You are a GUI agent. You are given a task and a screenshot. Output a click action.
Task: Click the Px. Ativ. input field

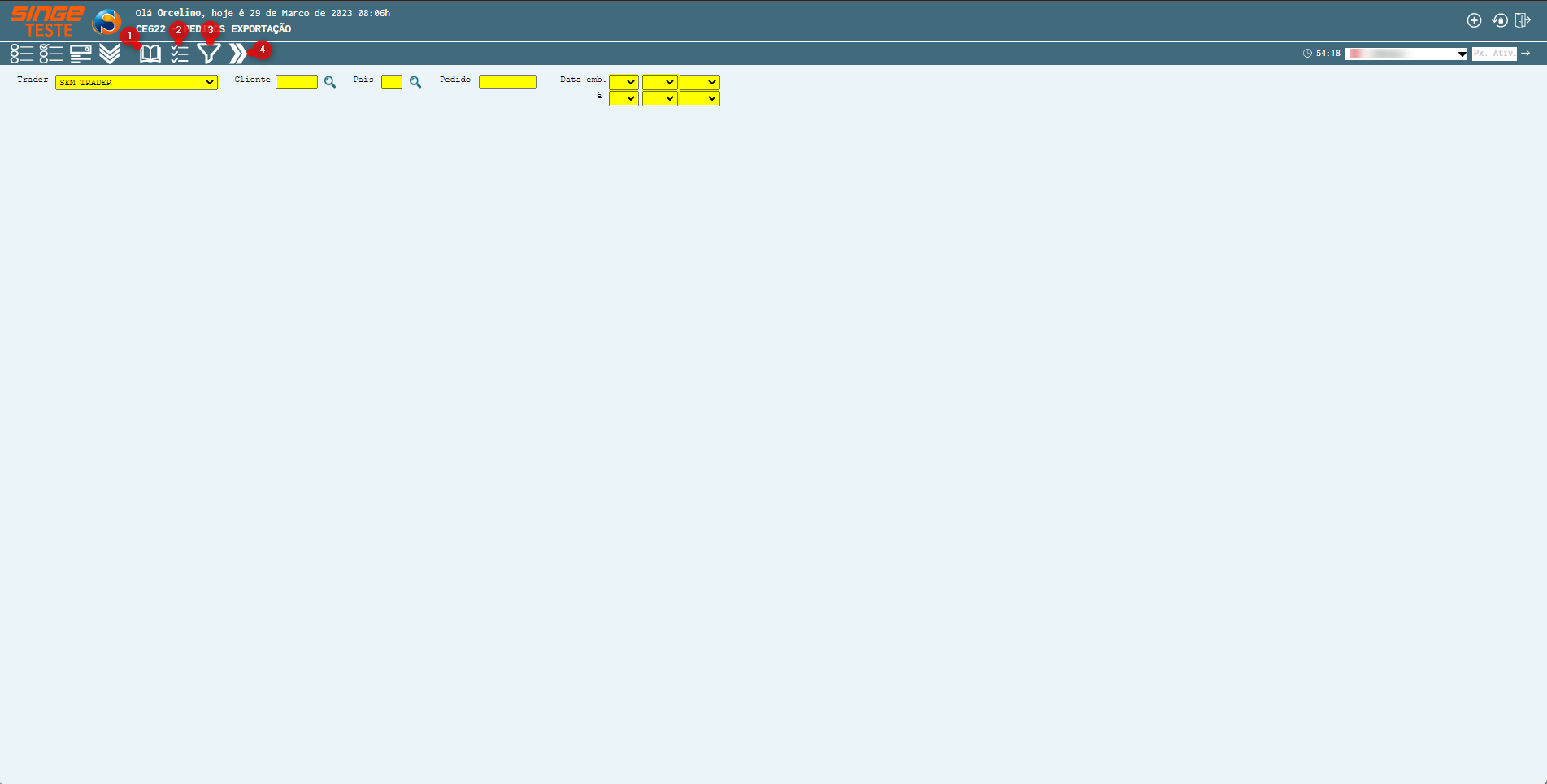pos(1494,54)
